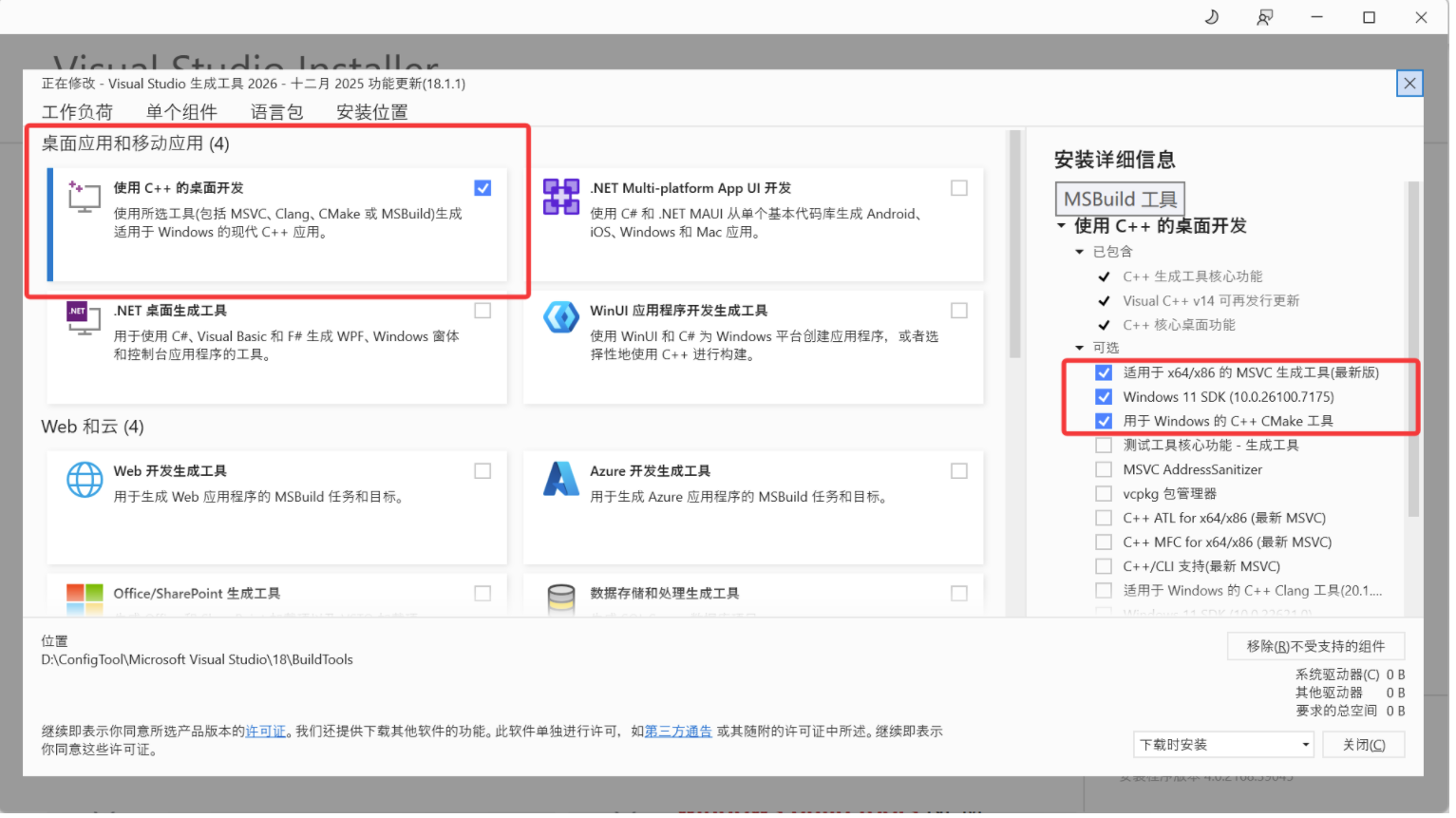This screenshot has width=1456, height=818.
Task: Click the 数据存储和处理生成工具 database icon
Action: [563, 601]
